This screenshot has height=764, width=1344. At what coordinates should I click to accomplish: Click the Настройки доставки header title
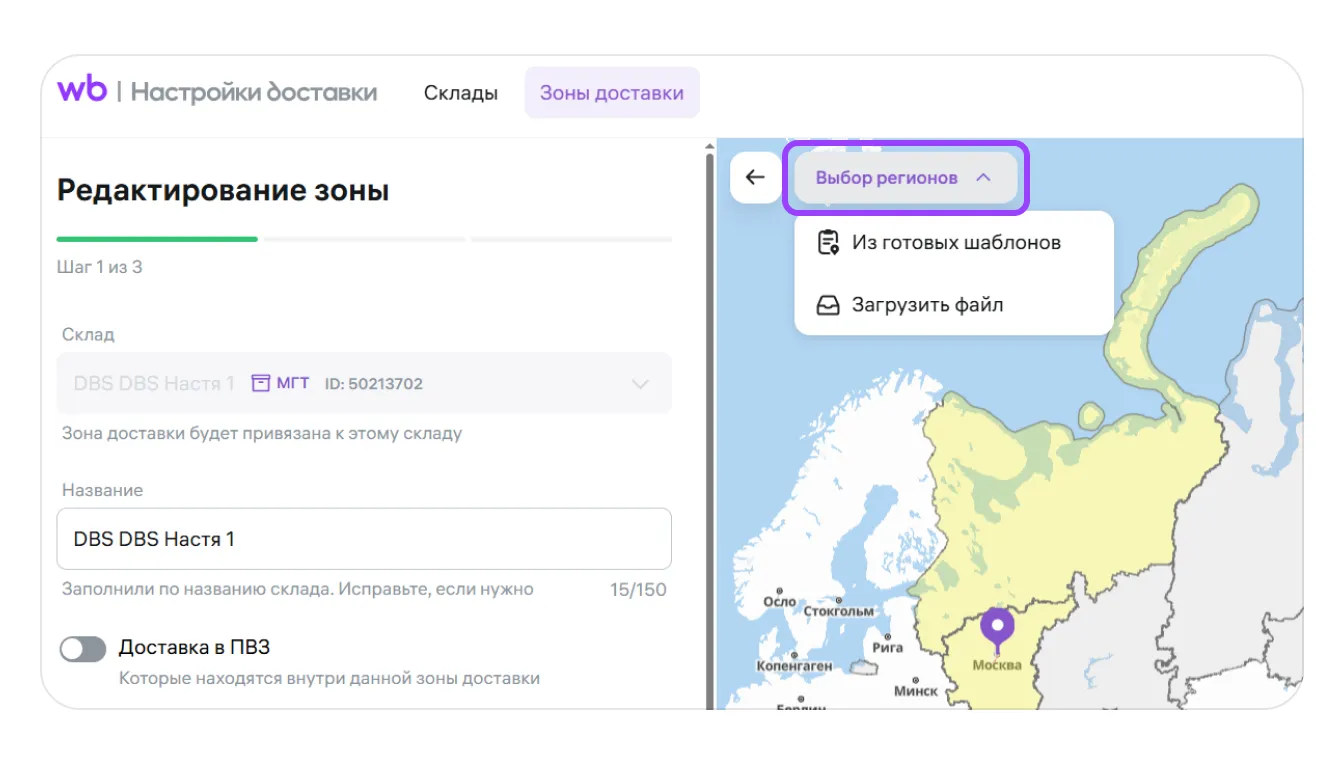click(254, 93)
